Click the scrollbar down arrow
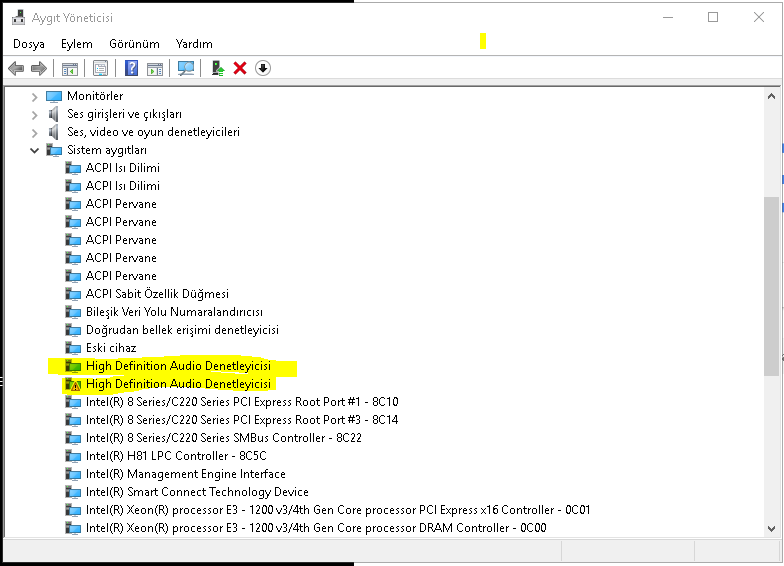 (771, 528)
